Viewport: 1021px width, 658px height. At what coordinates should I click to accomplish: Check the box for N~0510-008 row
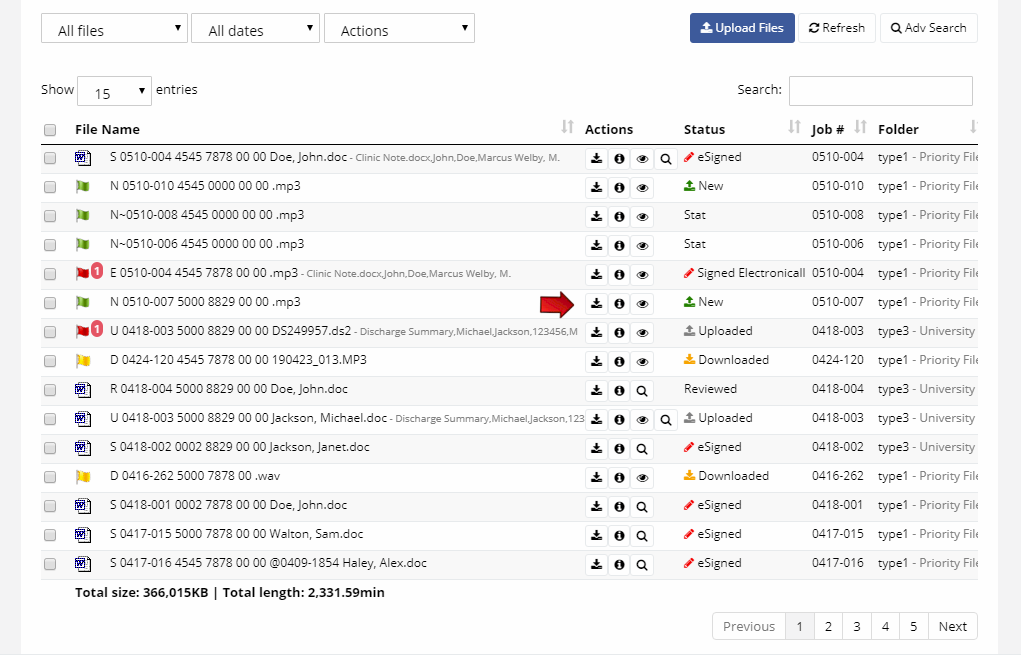50,216
